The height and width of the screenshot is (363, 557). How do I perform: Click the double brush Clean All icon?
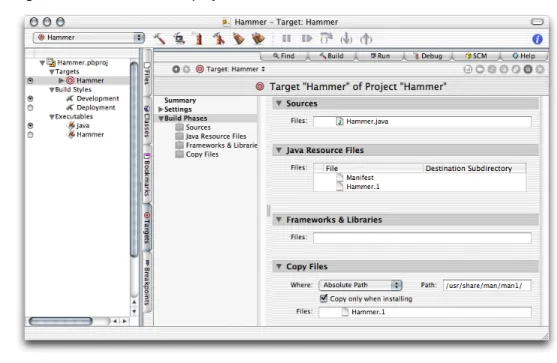[258, 38]
